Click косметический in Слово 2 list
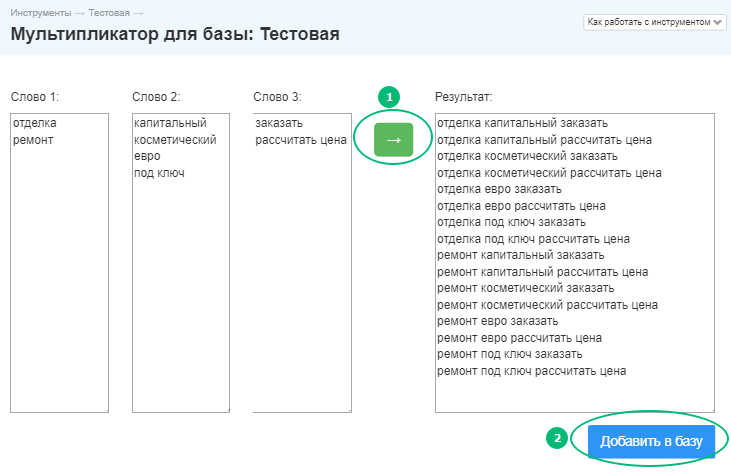The width and height of the screenshot is (731, 474). (x=175, y=140)
